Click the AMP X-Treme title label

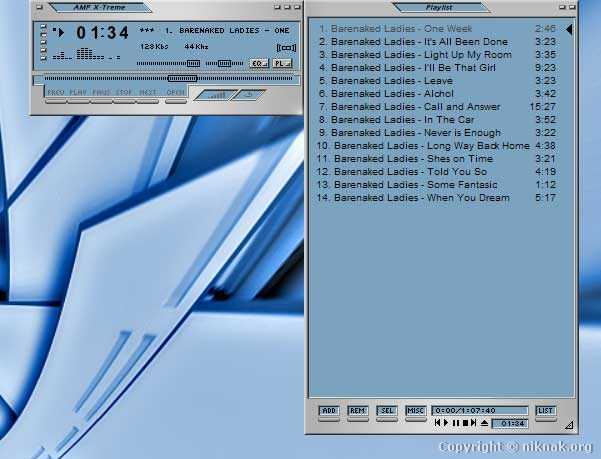point(99,7)
